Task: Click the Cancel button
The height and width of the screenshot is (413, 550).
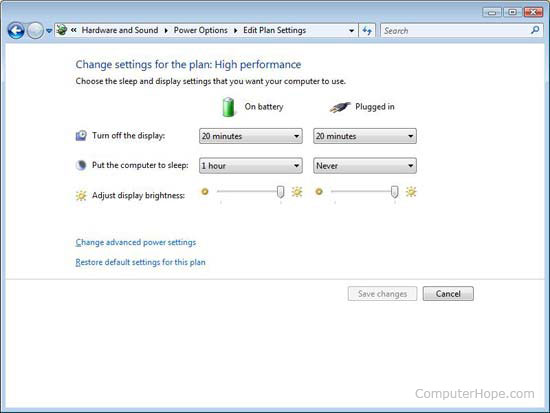Action: (448, 294)
